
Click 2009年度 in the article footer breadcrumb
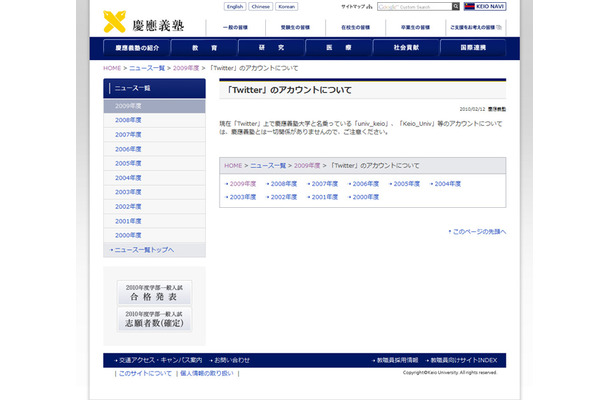pyautogui.click(x=307, y=166)
